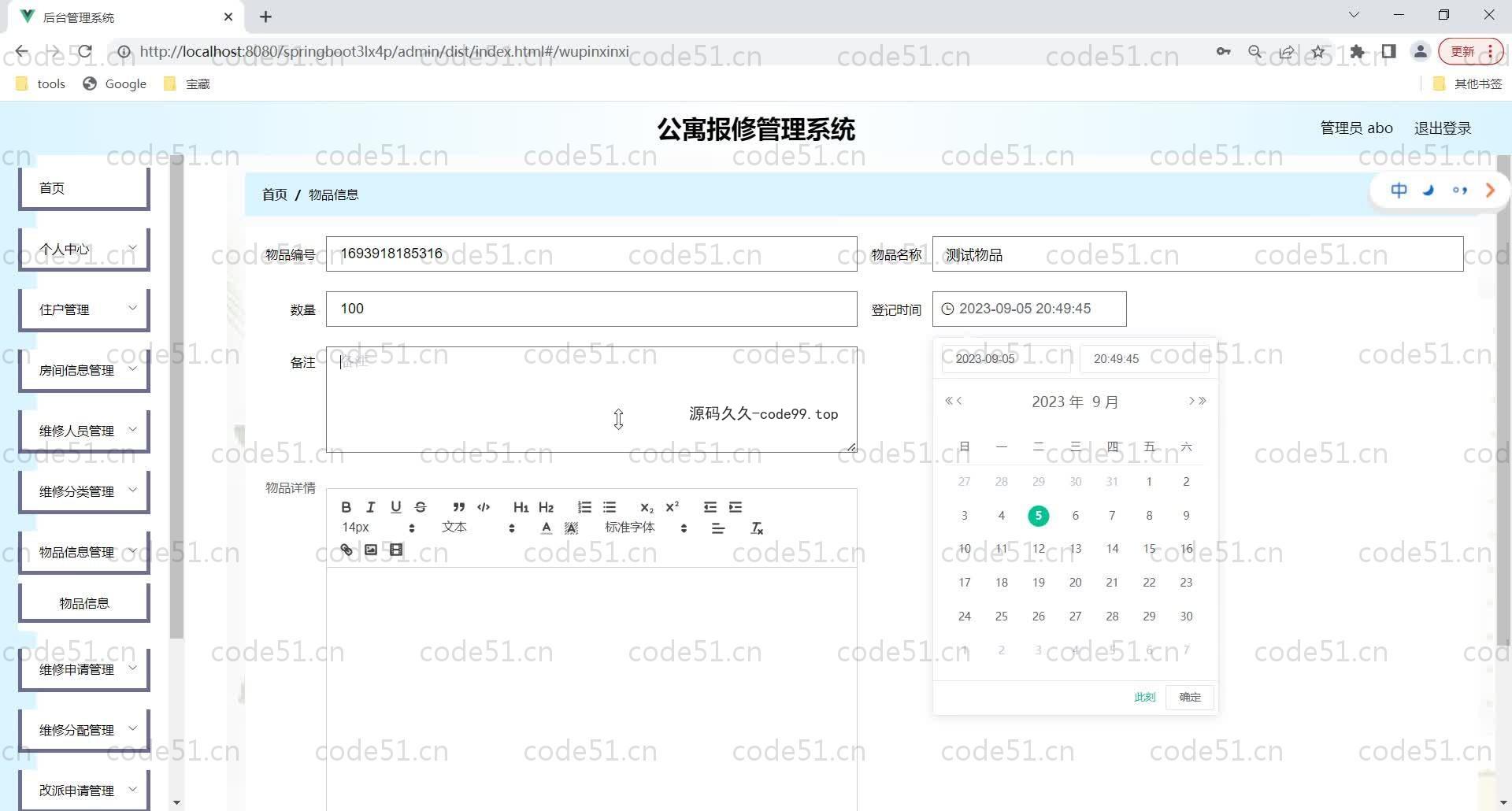Insert a hyperlink in the editor
This screenshot has height=811, width=1512.
(x=346, y=550)
